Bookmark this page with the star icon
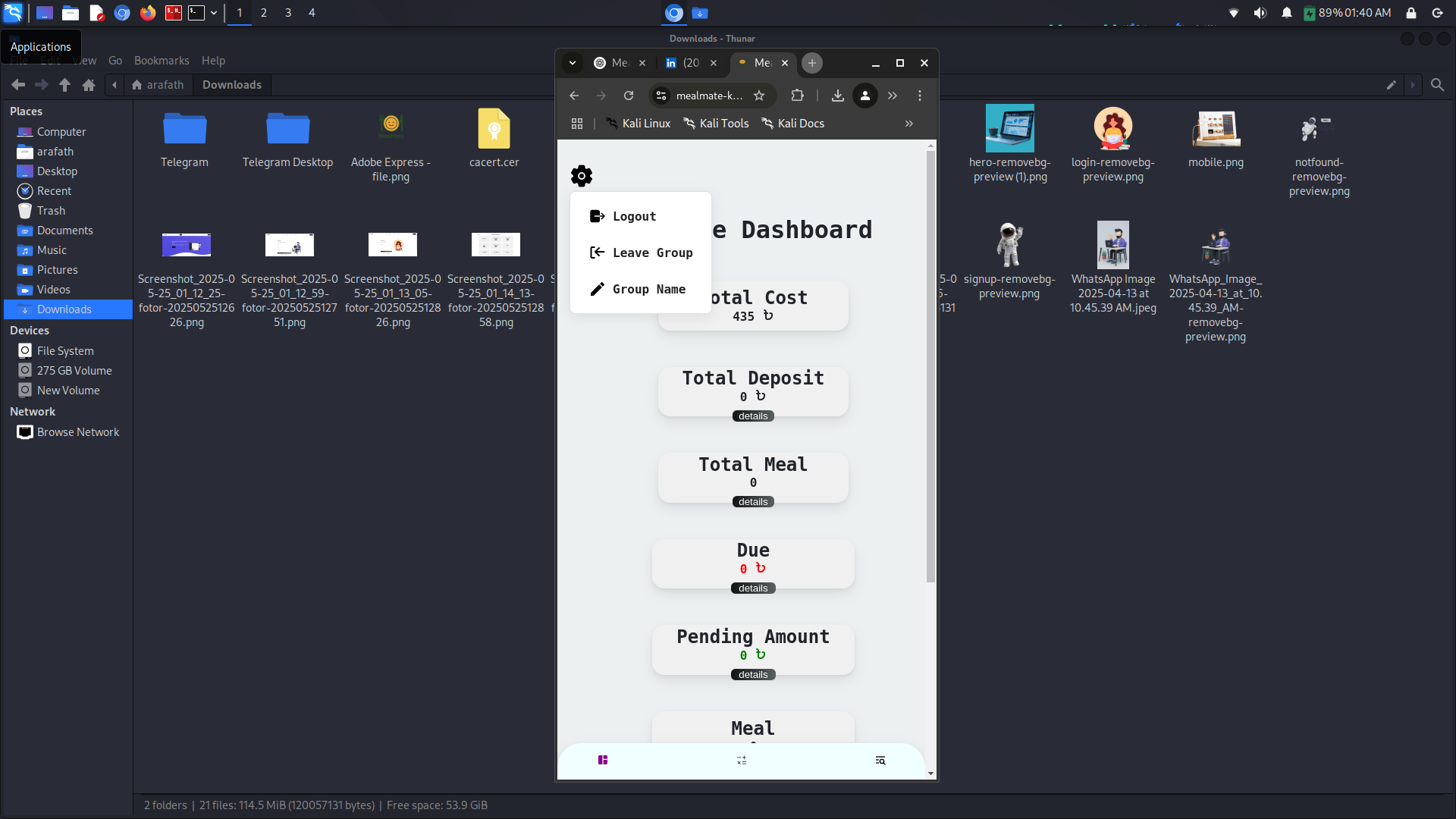Screen dimensions: 1456x819 tap(759, 96)
